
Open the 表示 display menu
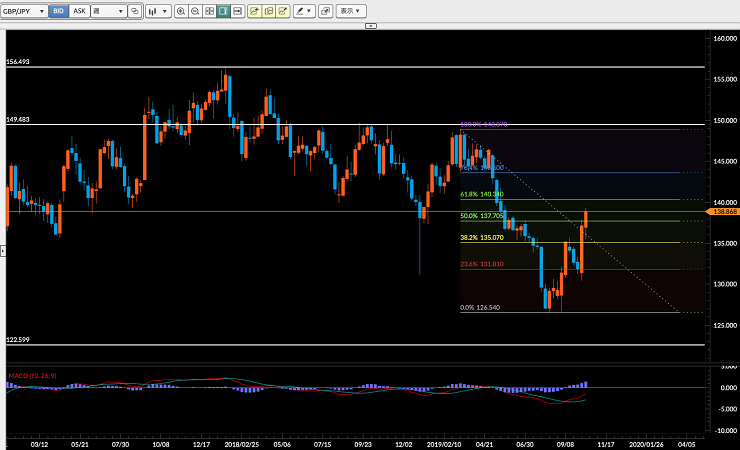coord(351,11)
